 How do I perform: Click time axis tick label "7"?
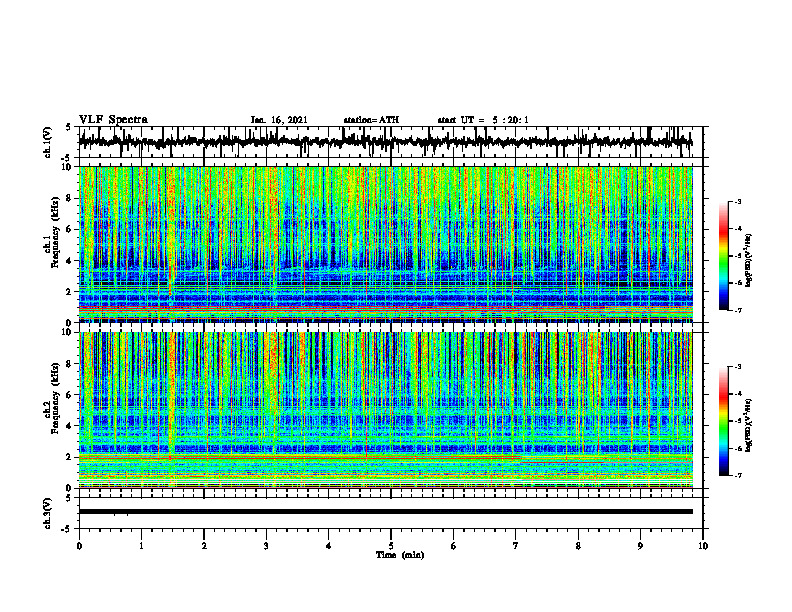pyautogui.click(x=516, y=546)
